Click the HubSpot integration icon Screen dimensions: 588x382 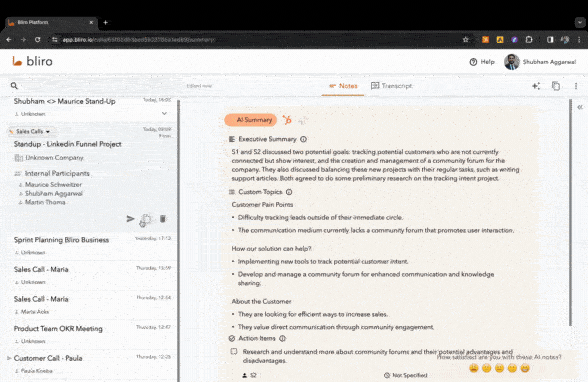coord(287,120)
